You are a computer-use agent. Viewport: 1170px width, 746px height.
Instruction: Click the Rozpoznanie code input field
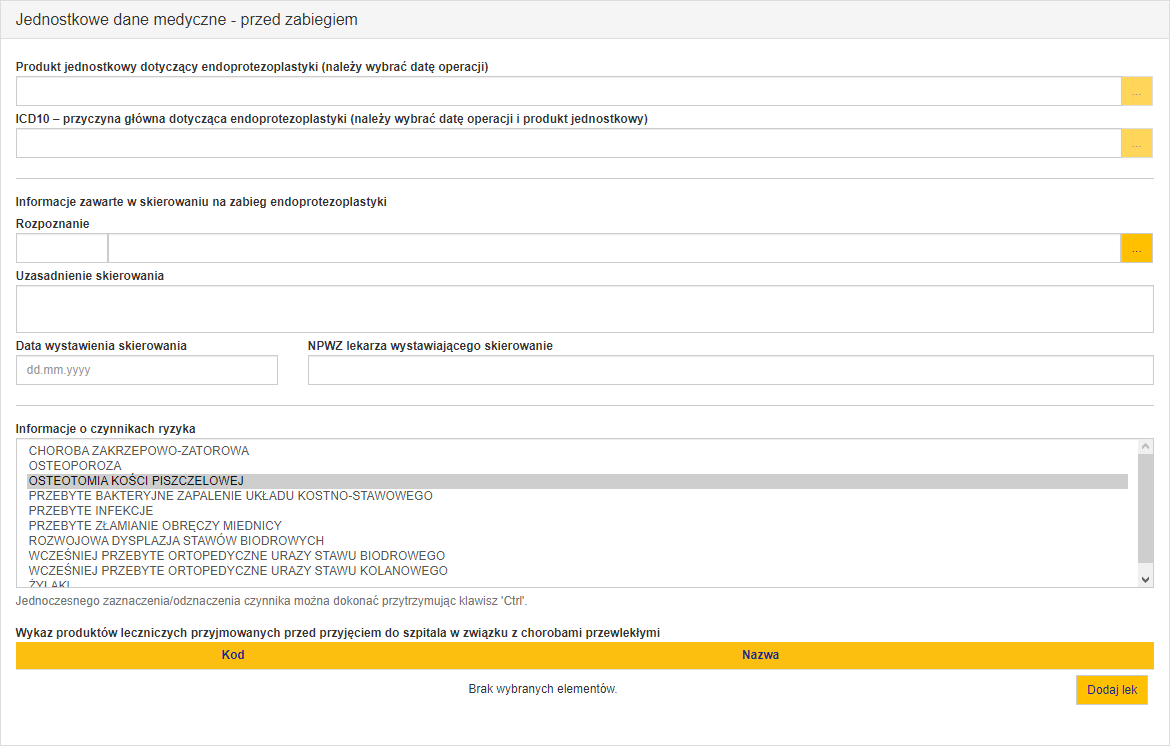(61, 248)
